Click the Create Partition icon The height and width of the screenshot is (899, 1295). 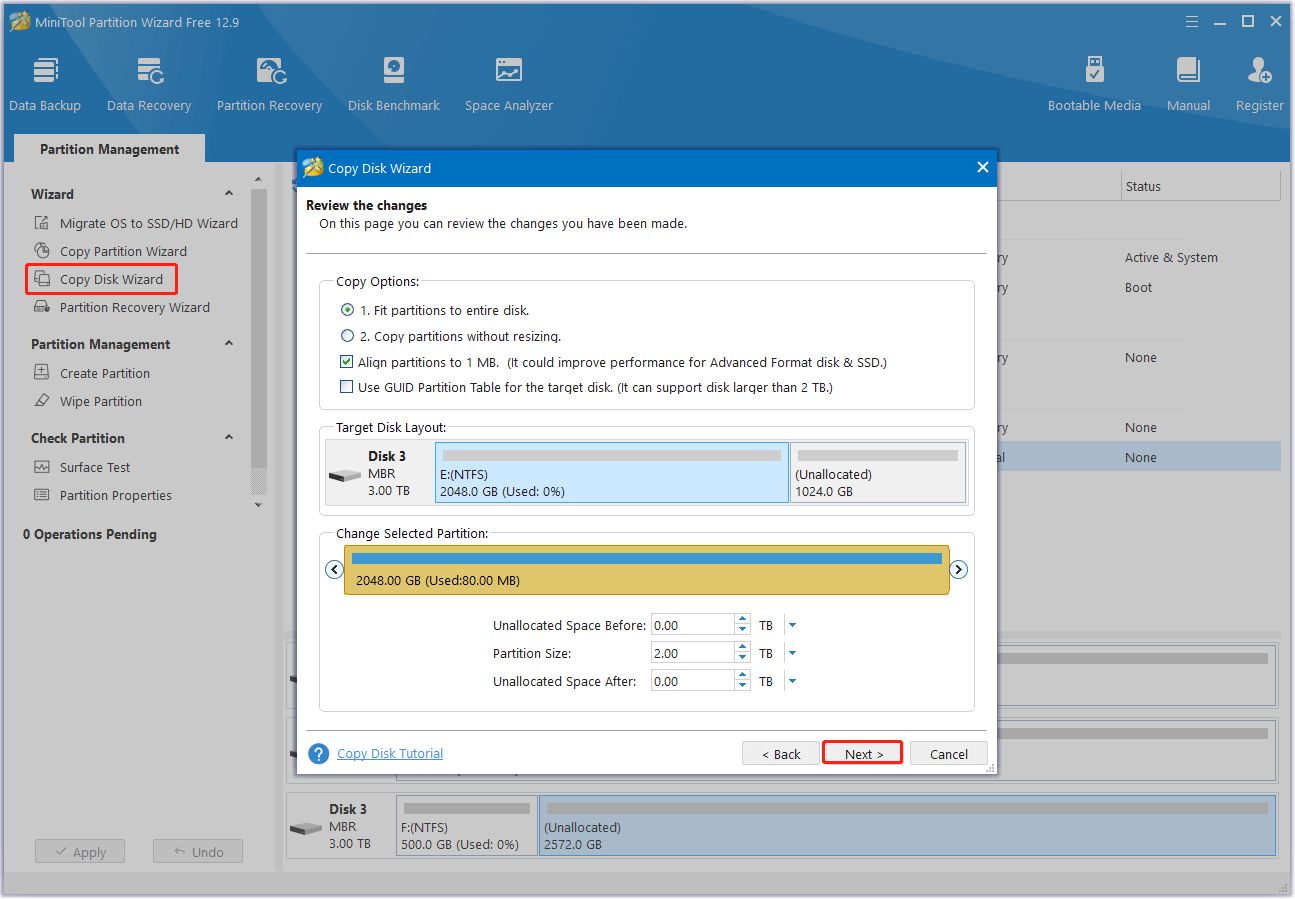pyautogui.click(x=41, y=373)
